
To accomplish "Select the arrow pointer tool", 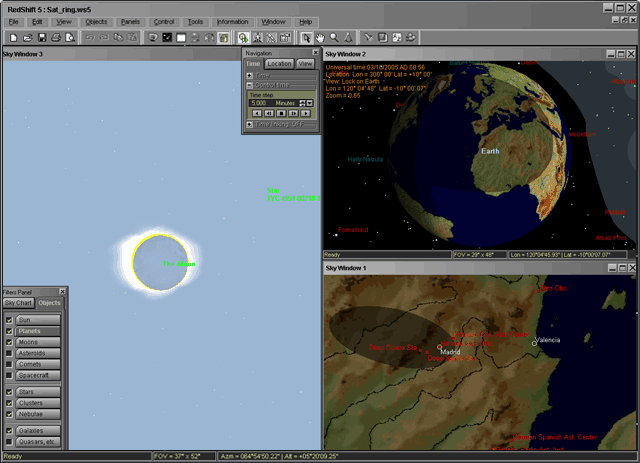I will coord(306,37).
